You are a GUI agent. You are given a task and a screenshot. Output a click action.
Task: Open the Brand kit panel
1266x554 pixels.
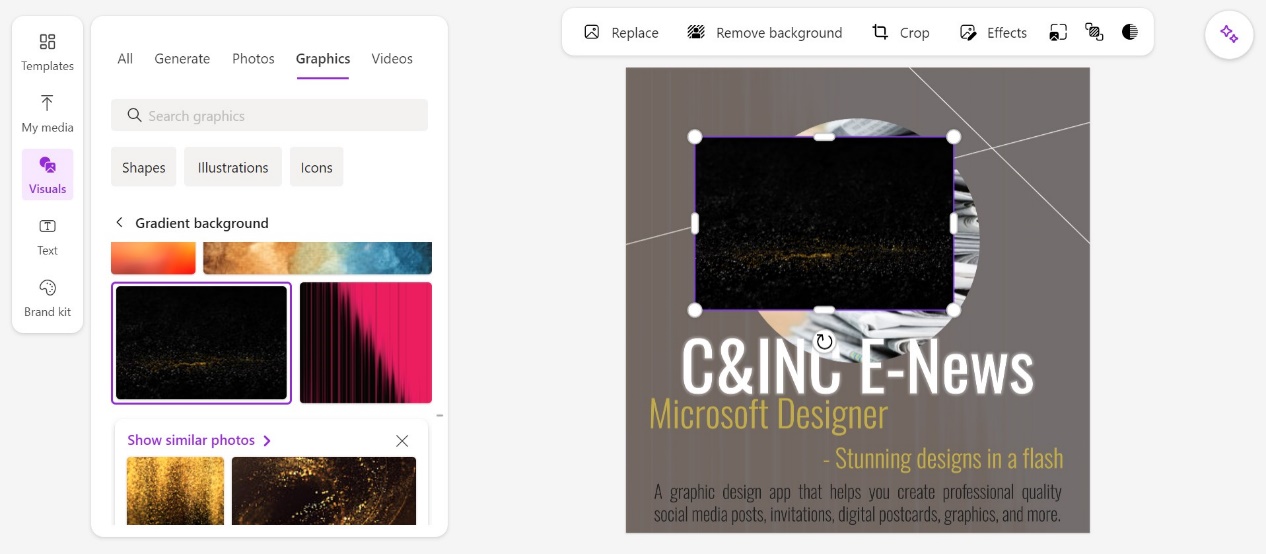[x=47, y=297]
